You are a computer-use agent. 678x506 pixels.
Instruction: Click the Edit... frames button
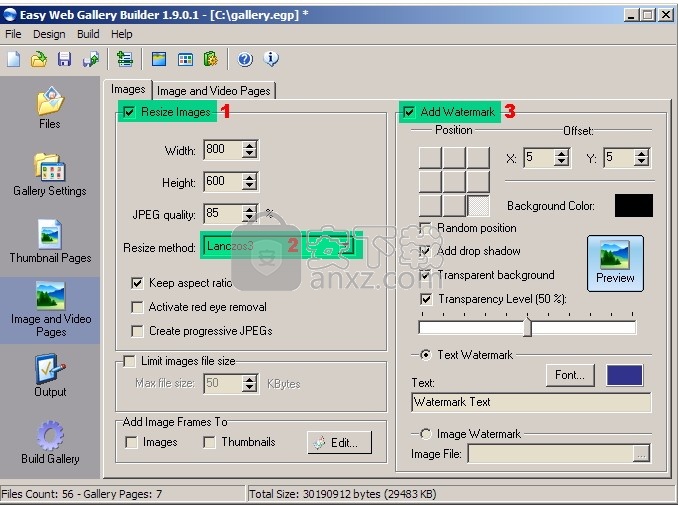coord(339,442)
